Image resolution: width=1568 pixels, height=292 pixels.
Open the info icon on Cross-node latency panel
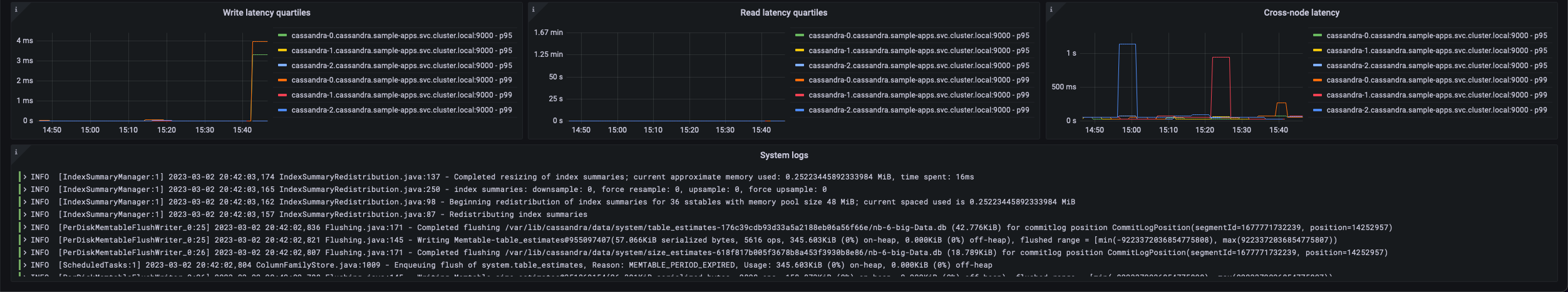click(x=1051, y=9)
